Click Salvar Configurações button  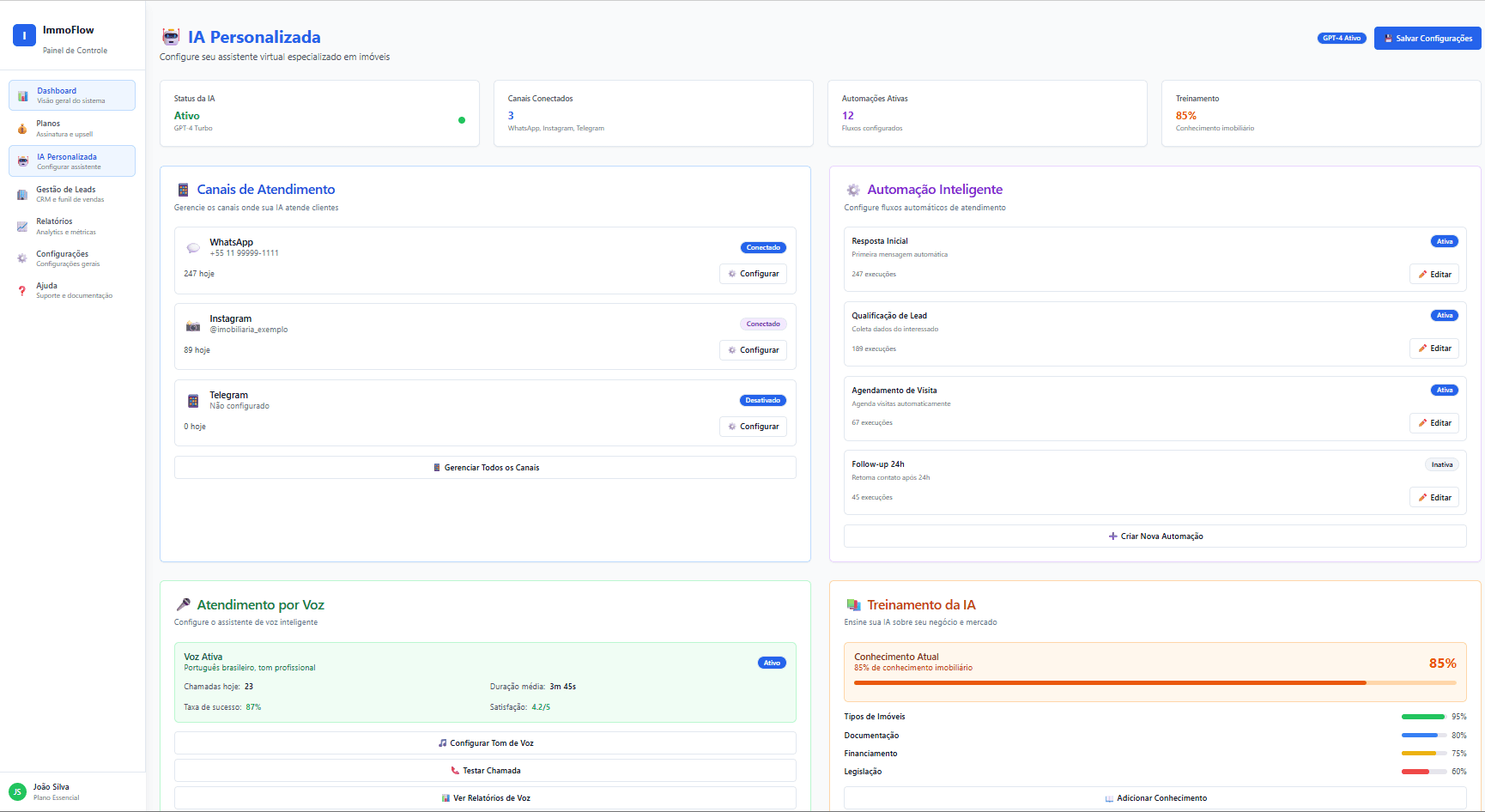click(x=1427, y=38)
